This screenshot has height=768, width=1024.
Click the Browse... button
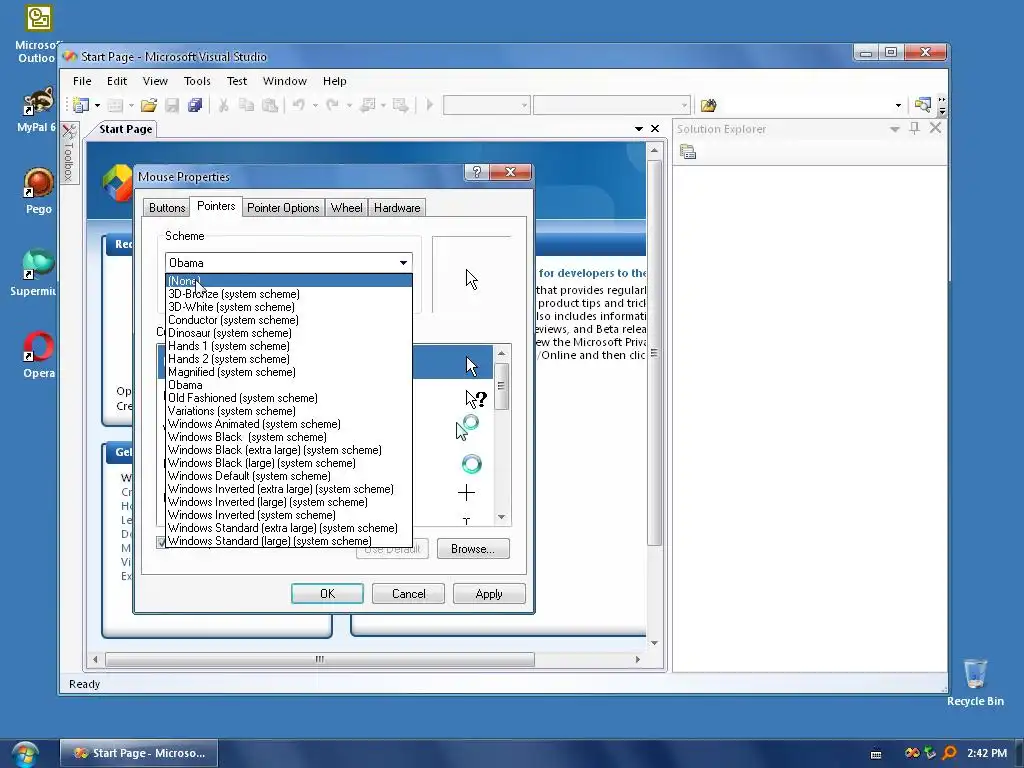tap(473, 549)
